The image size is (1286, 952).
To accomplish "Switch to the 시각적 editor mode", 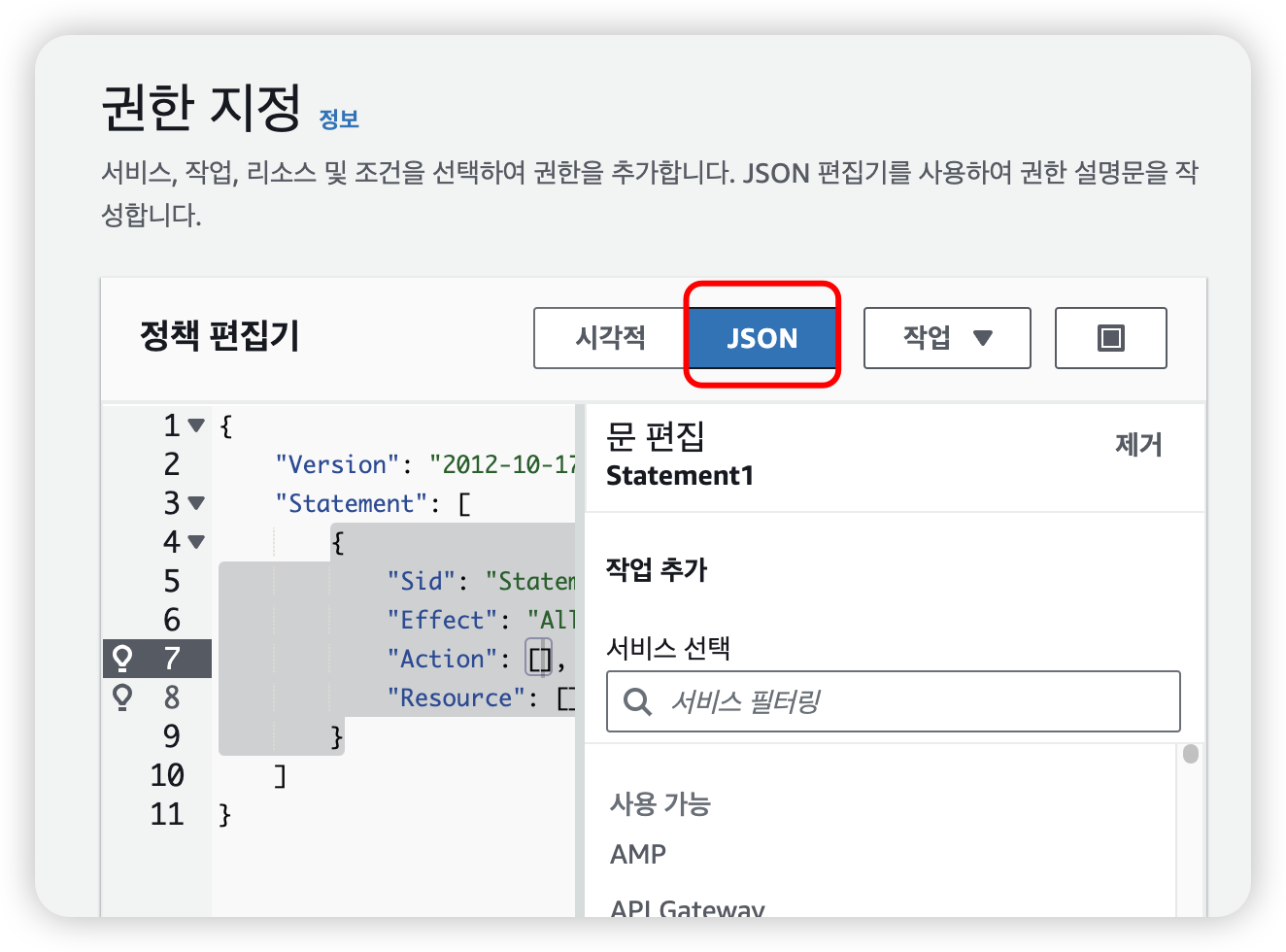I will point(610,338).
